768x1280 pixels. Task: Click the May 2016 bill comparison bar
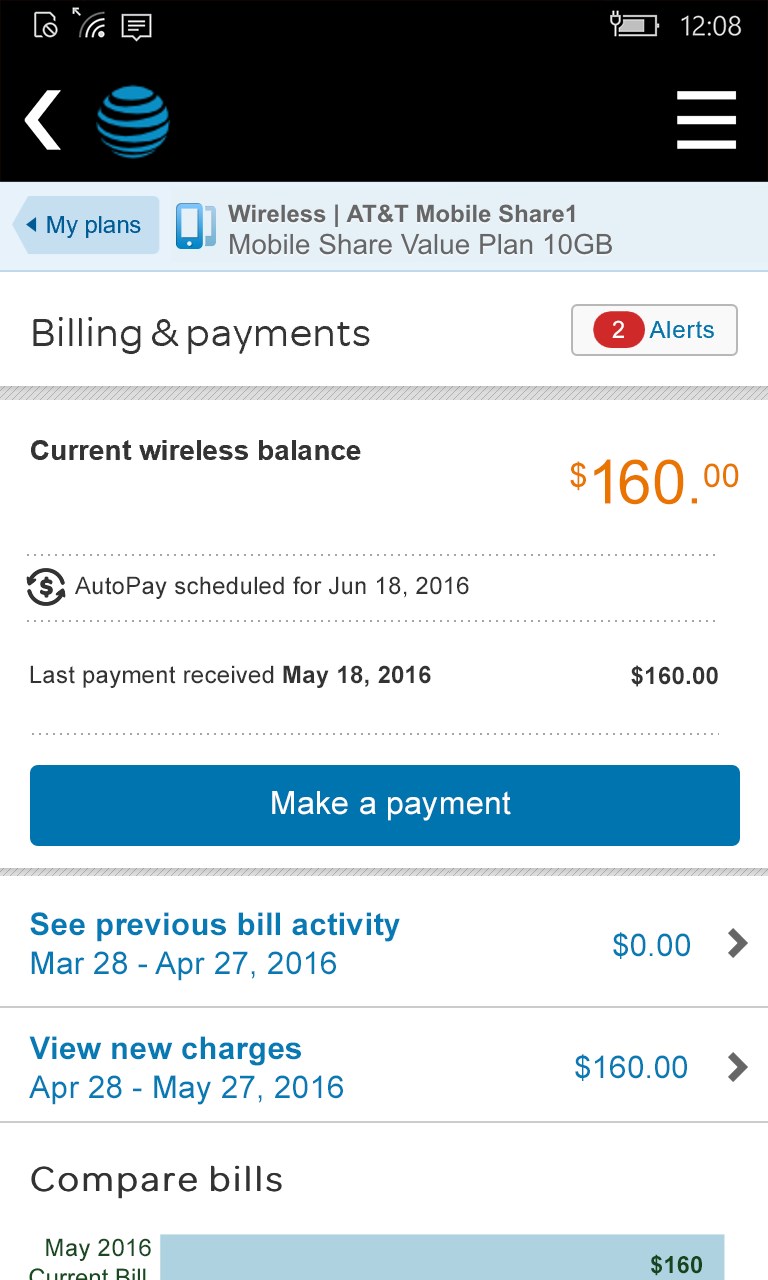coord(442,1258)
